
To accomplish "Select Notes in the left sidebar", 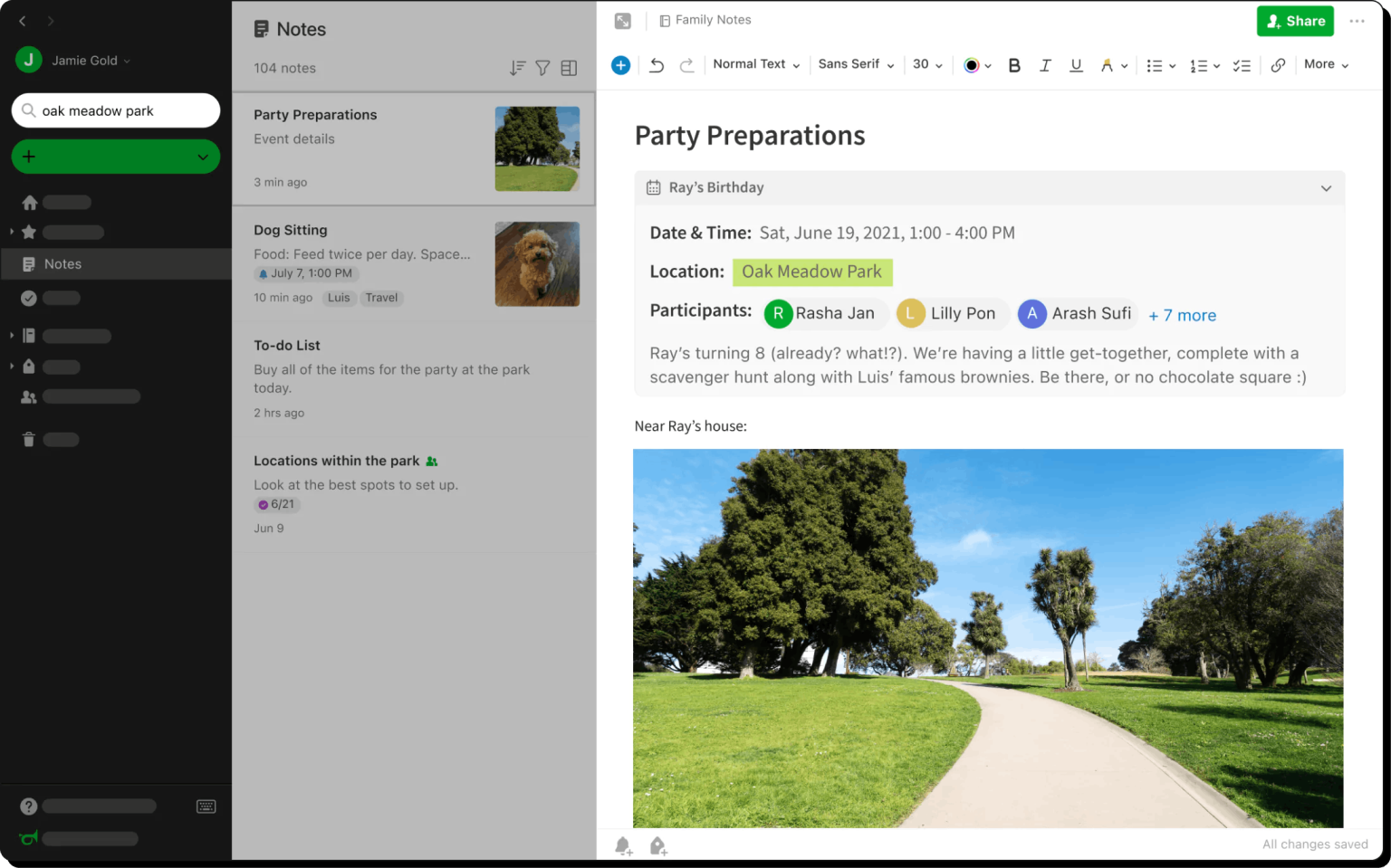I will point(62,264).
